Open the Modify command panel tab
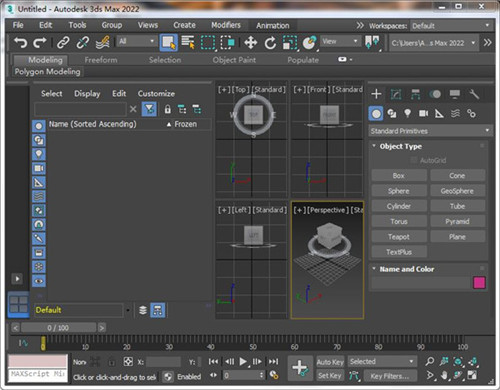The height and width of the screenshot is (390, 500). point(396,94)
